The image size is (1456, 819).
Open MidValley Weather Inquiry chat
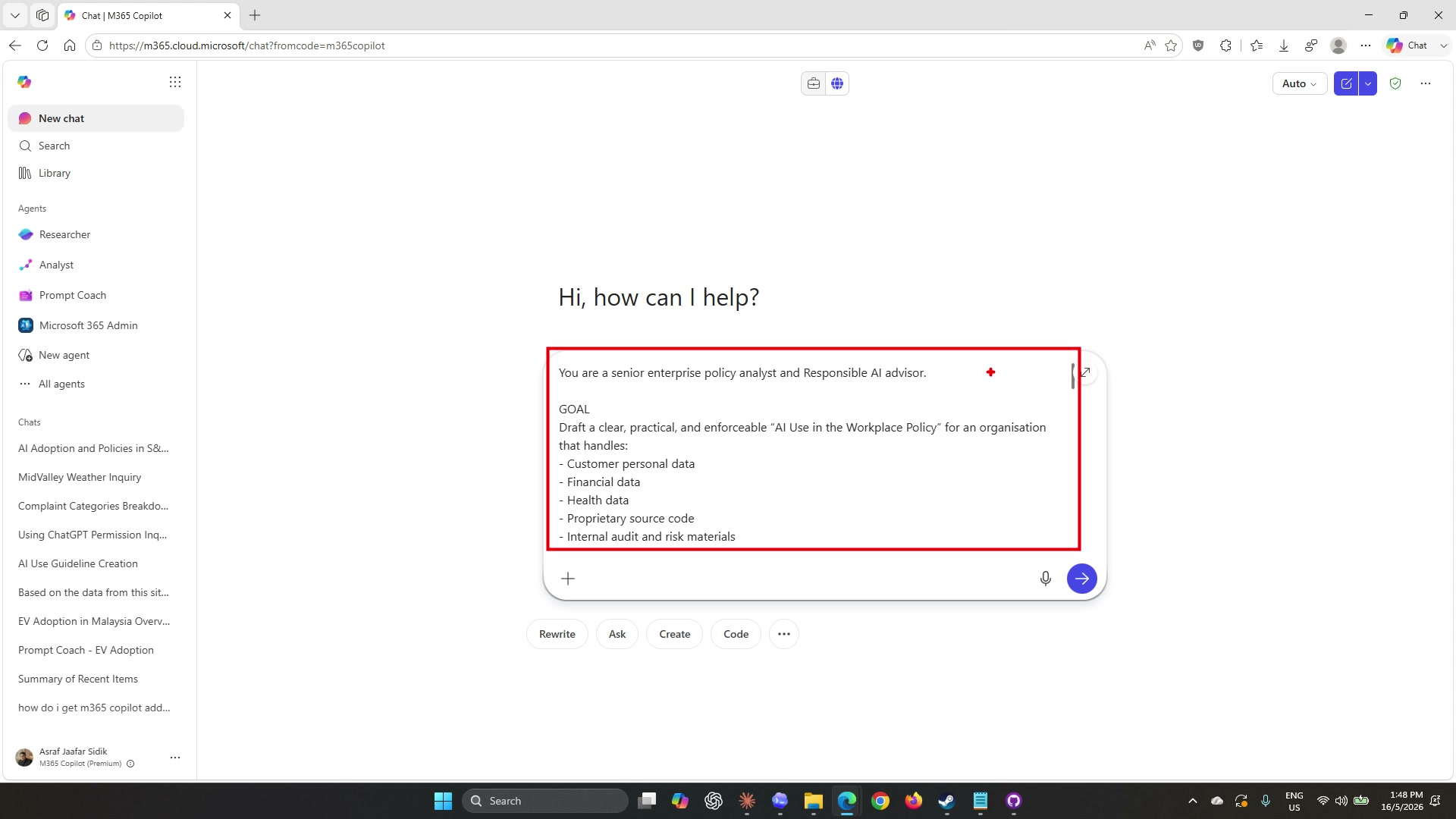pyautogui.click(x=96, y=477)
